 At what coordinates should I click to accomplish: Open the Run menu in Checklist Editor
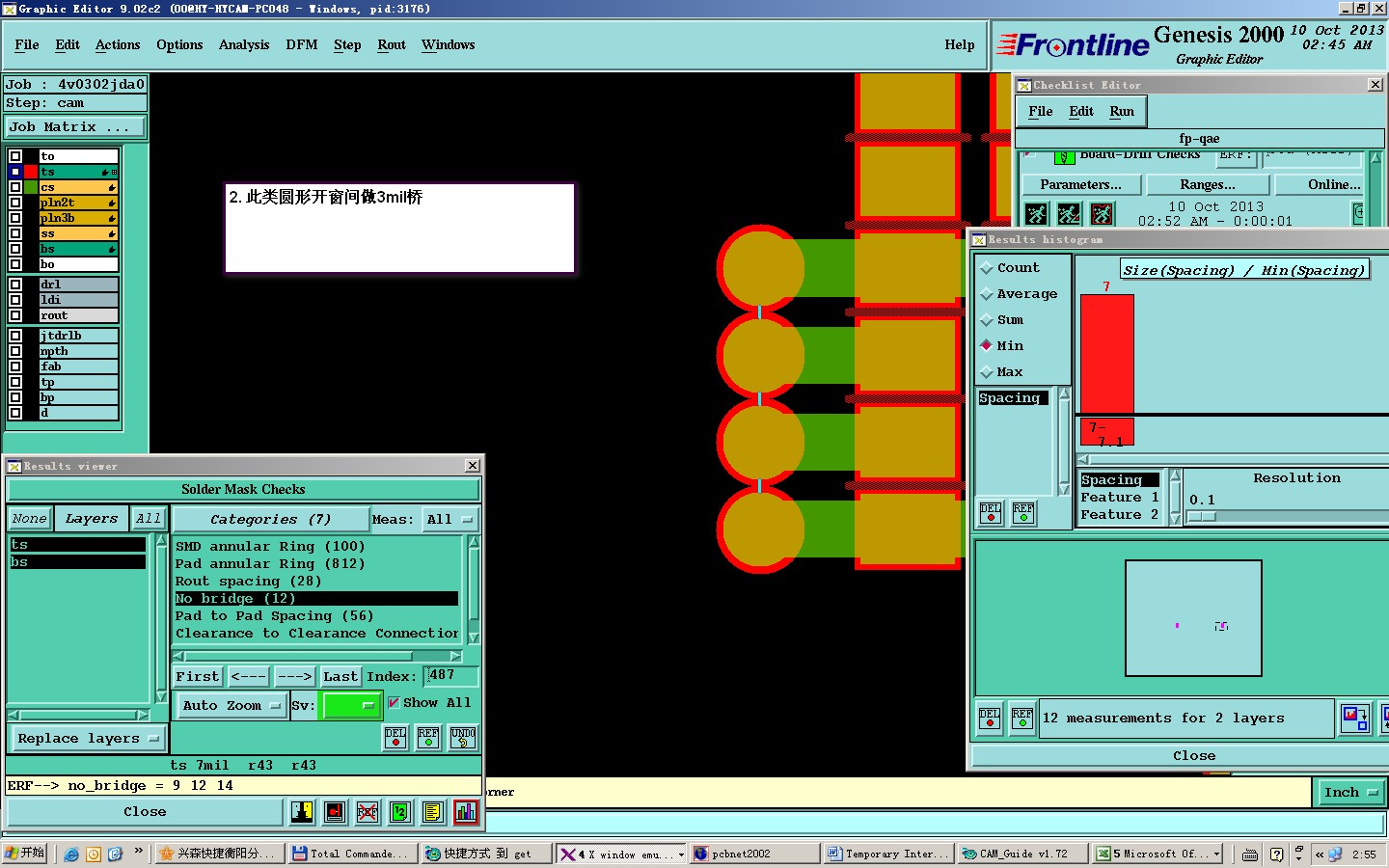pyautogui.click(x=1122, y=112)
